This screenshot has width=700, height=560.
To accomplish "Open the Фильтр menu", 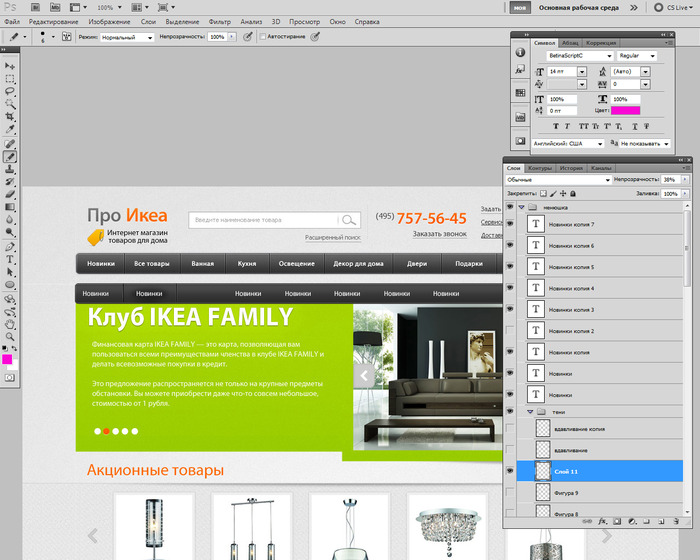I will (x=220, y=21).
